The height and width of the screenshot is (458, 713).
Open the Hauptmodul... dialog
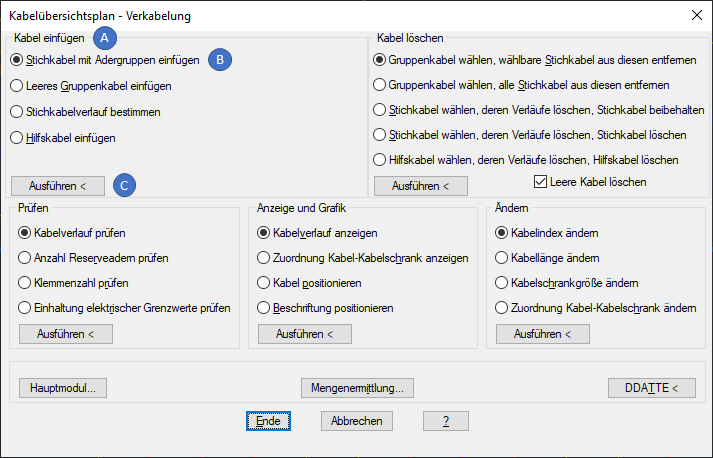tap(63, 388)
